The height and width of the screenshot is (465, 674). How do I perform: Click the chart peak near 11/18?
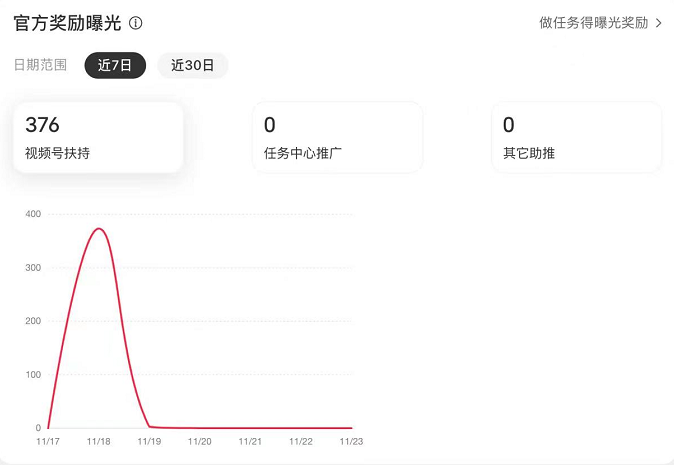[x=99, y=229]
